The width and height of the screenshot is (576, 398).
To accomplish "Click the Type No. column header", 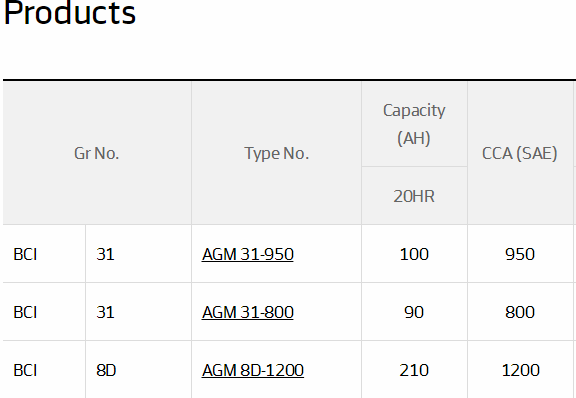I will coord(276,153).
